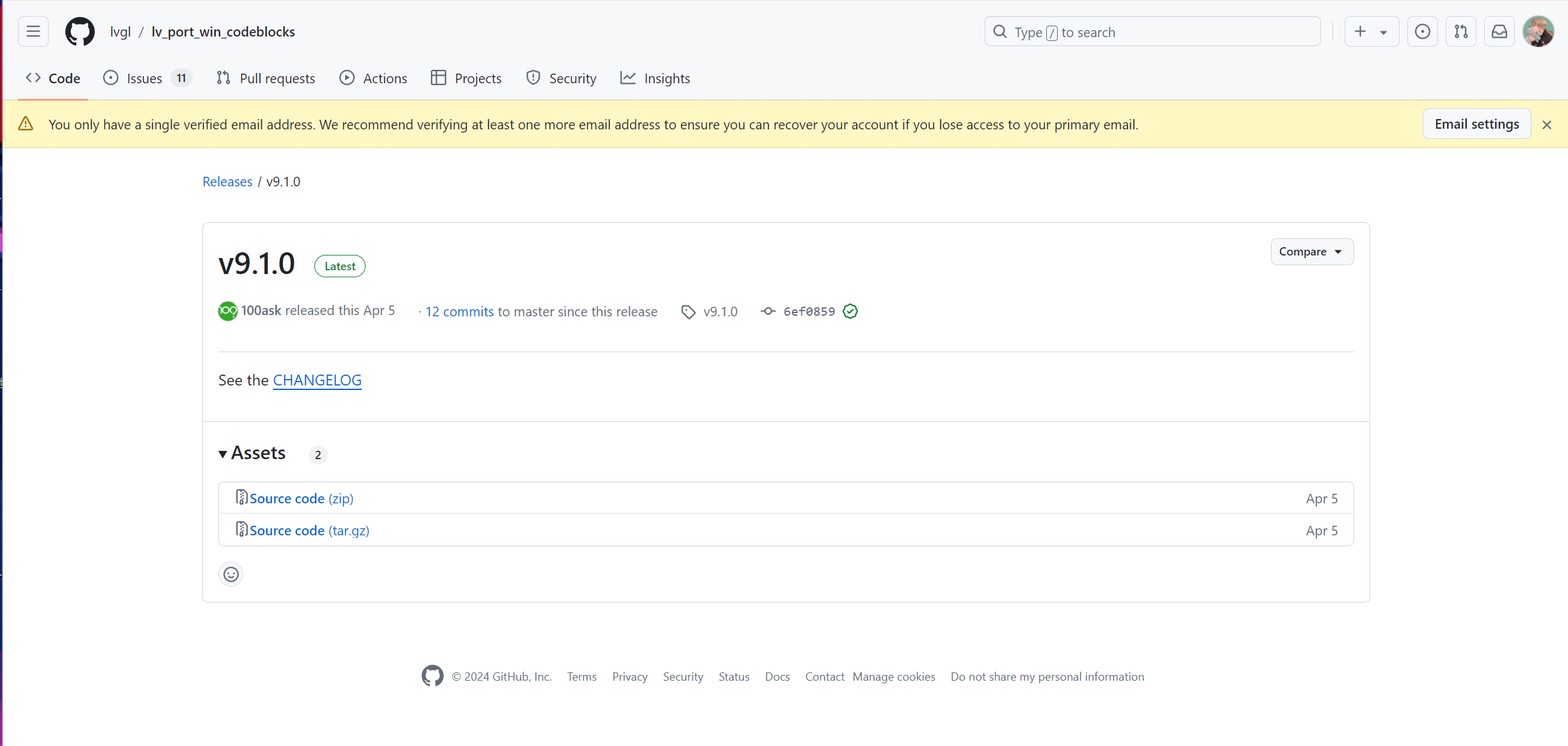Click the 100ask author avatar
This screenshot has width=1568, height=746.
[x=227, y=311]
